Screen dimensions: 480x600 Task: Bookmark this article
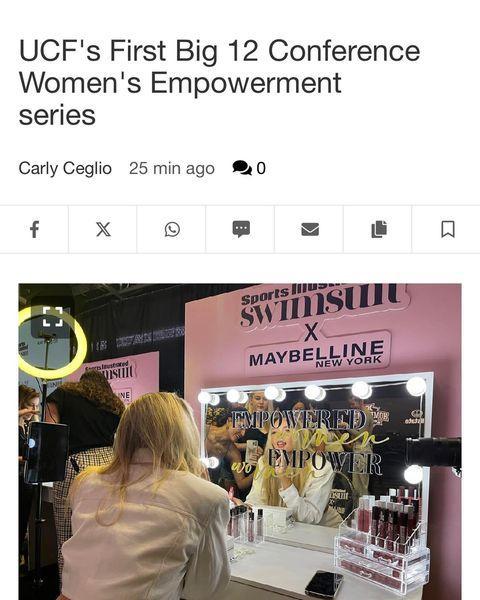click(x=447, y=229)
